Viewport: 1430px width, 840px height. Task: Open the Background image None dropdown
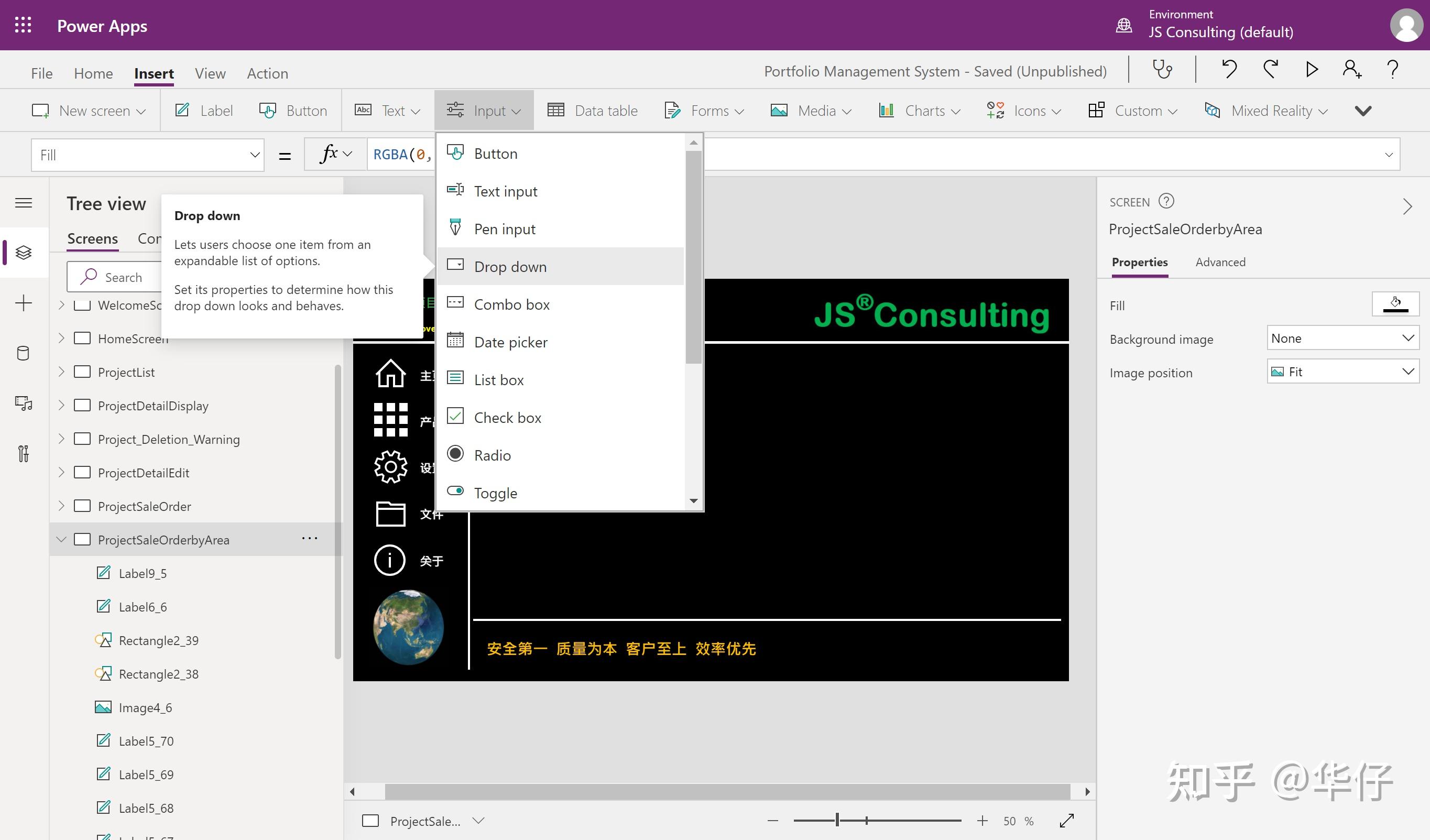[1342, 339]
